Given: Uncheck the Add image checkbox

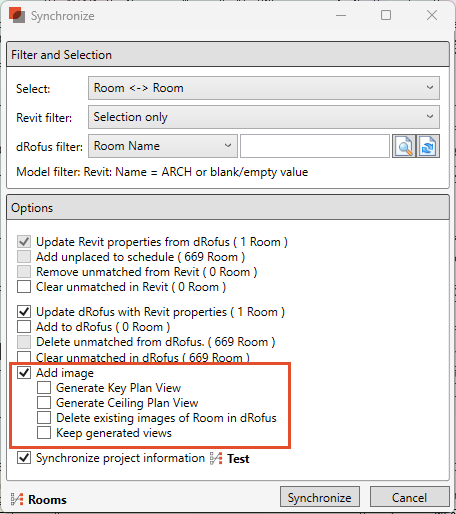Looking at the screenshot, I should click(x=24, y=373).
